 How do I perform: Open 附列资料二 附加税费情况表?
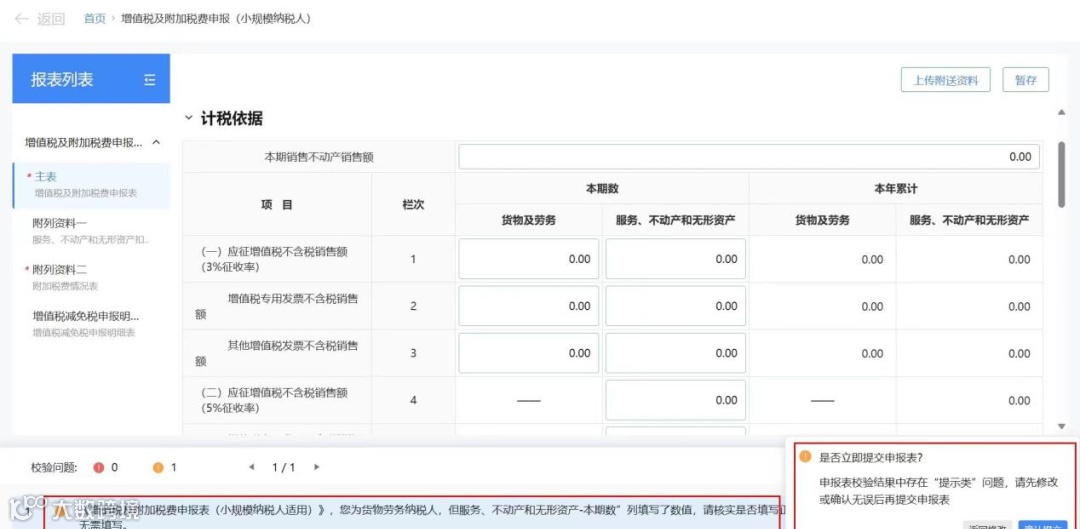pos(91,277)
